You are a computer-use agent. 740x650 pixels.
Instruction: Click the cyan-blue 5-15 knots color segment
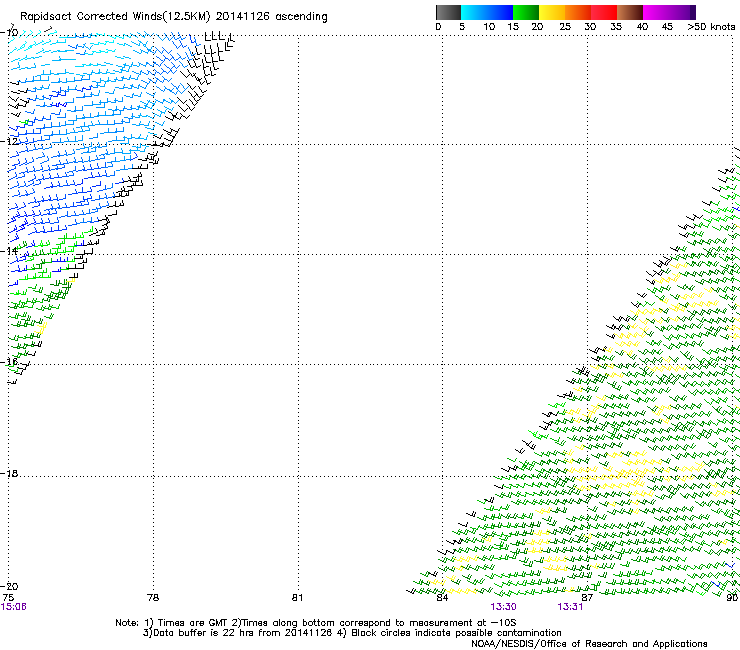(487, 12)
